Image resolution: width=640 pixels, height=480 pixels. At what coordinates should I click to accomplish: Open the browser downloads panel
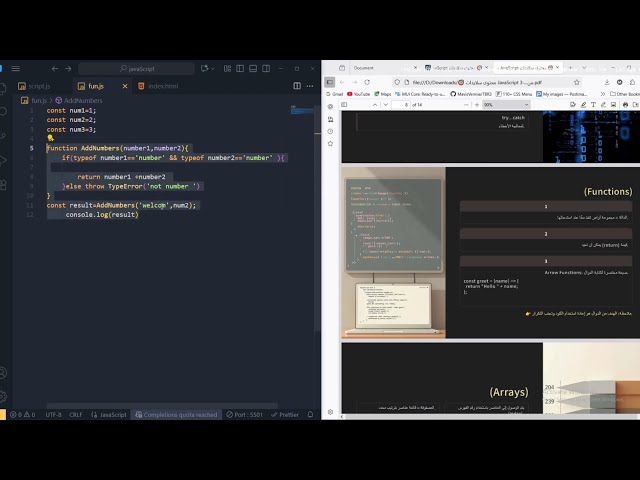pos(607,82)
